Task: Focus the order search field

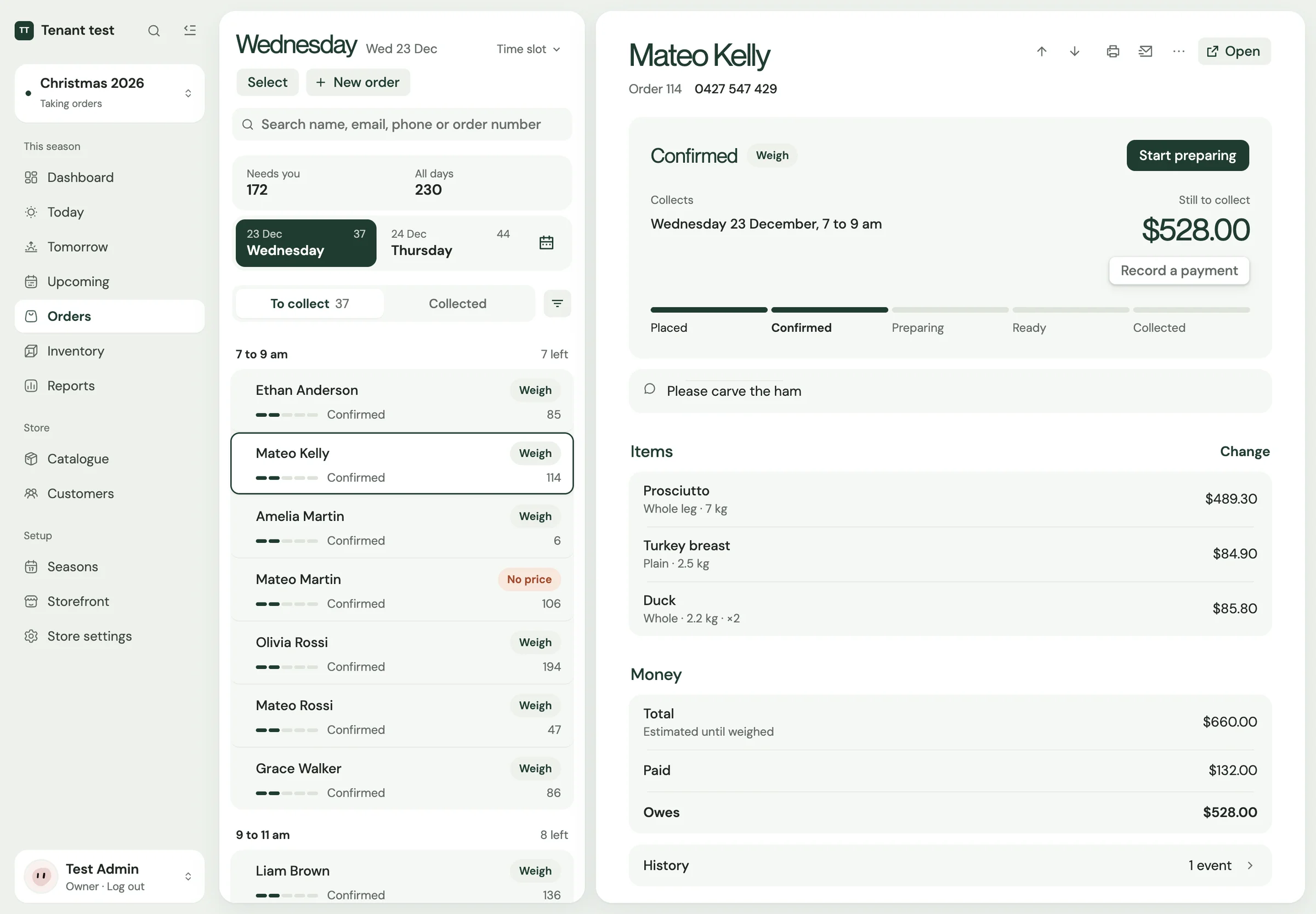Action: pyautogui.click(x=401, y=124)
